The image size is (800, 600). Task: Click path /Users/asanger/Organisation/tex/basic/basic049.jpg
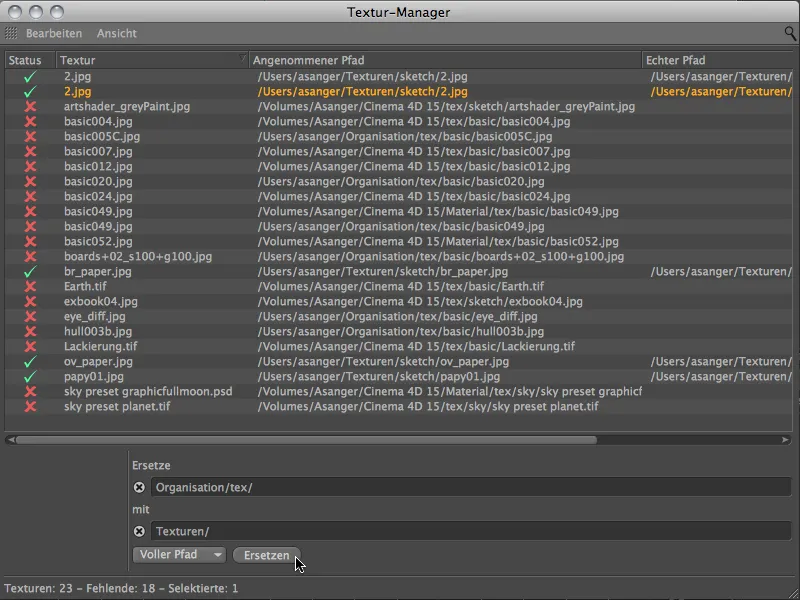[401, 227]
